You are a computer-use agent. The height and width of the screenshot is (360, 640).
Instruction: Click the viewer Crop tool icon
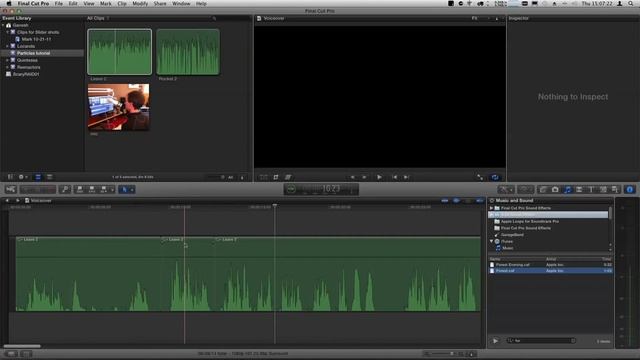(276, 177)
